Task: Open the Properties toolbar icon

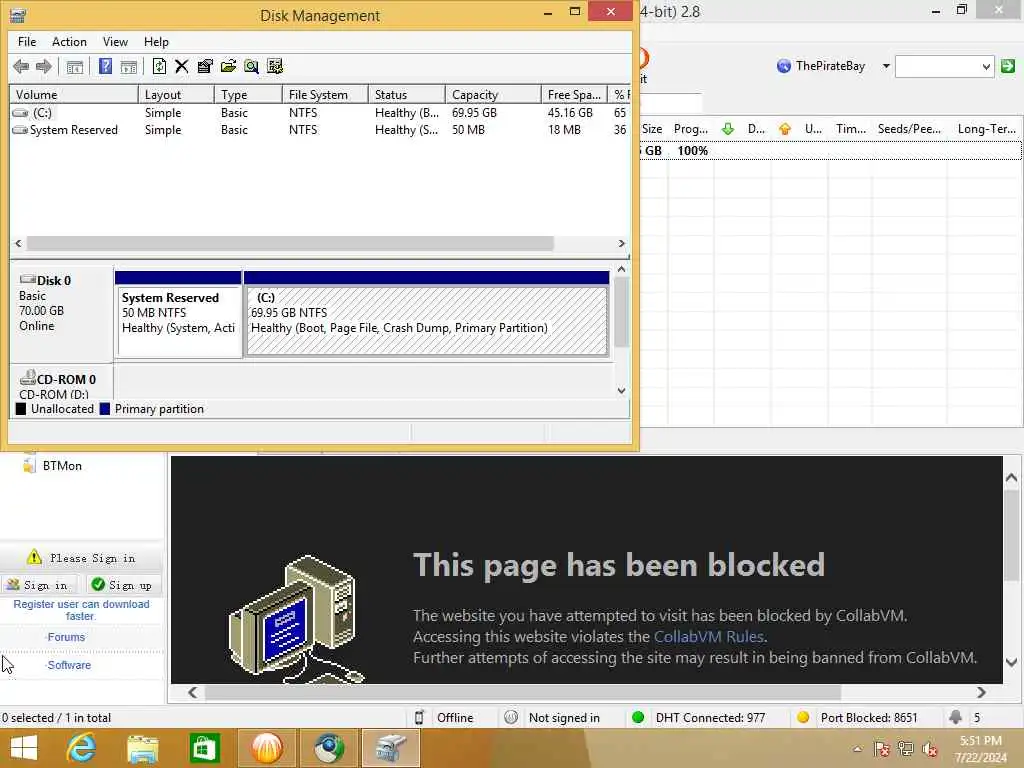Action: point(205,67)
